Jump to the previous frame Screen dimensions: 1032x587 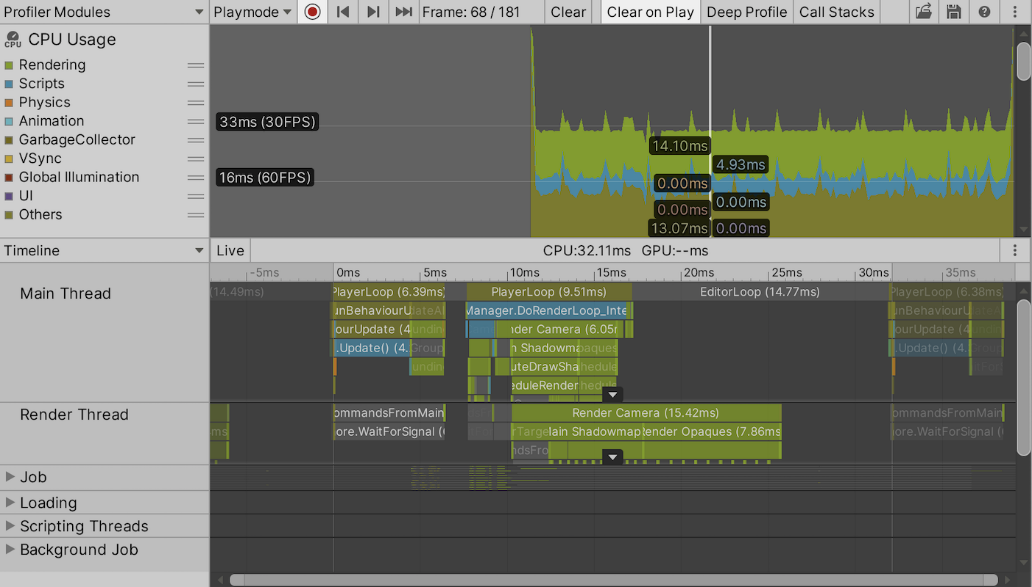(x=343, y=12)
